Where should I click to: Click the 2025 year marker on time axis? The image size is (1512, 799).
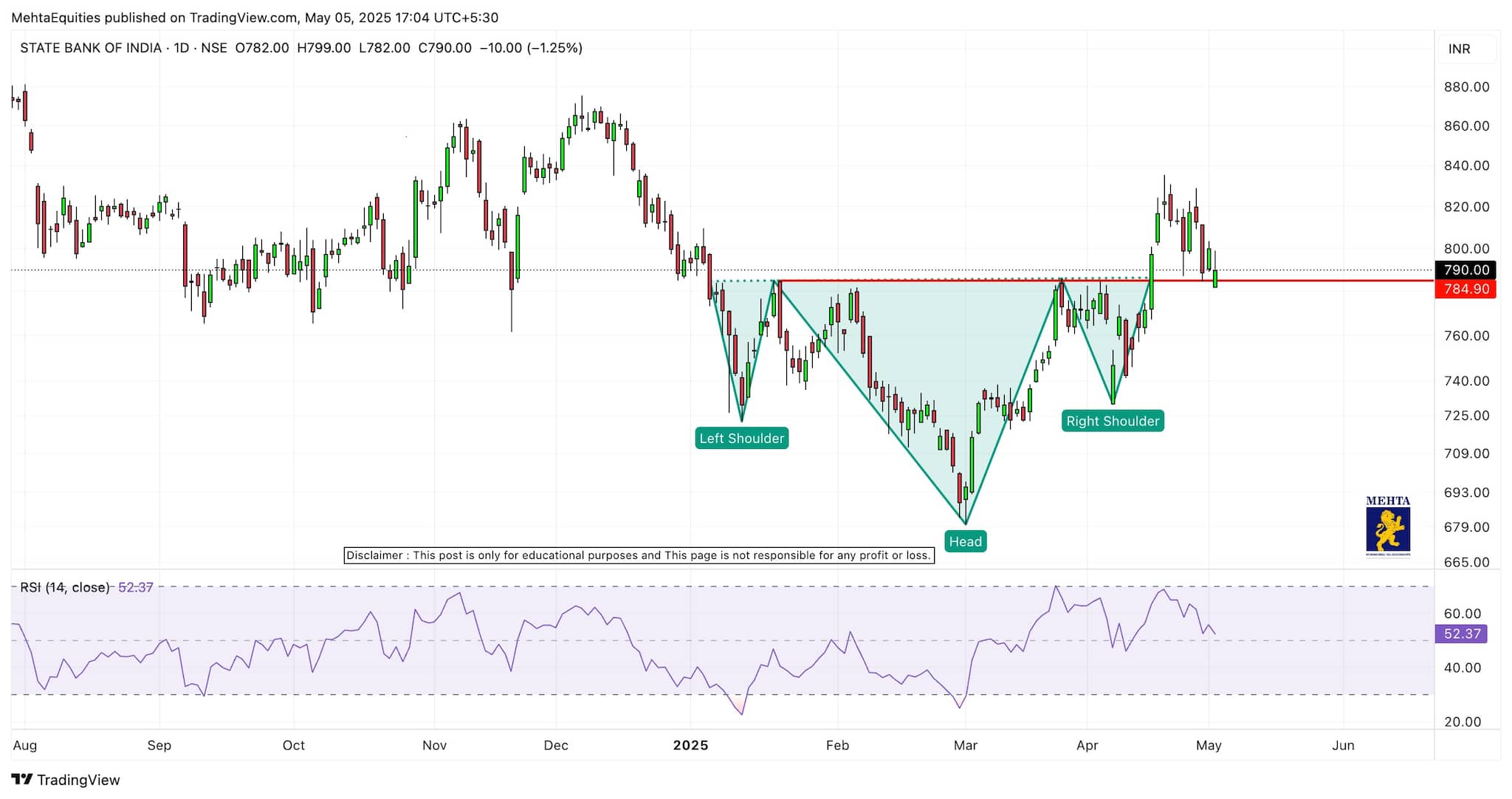pos(690,745)
